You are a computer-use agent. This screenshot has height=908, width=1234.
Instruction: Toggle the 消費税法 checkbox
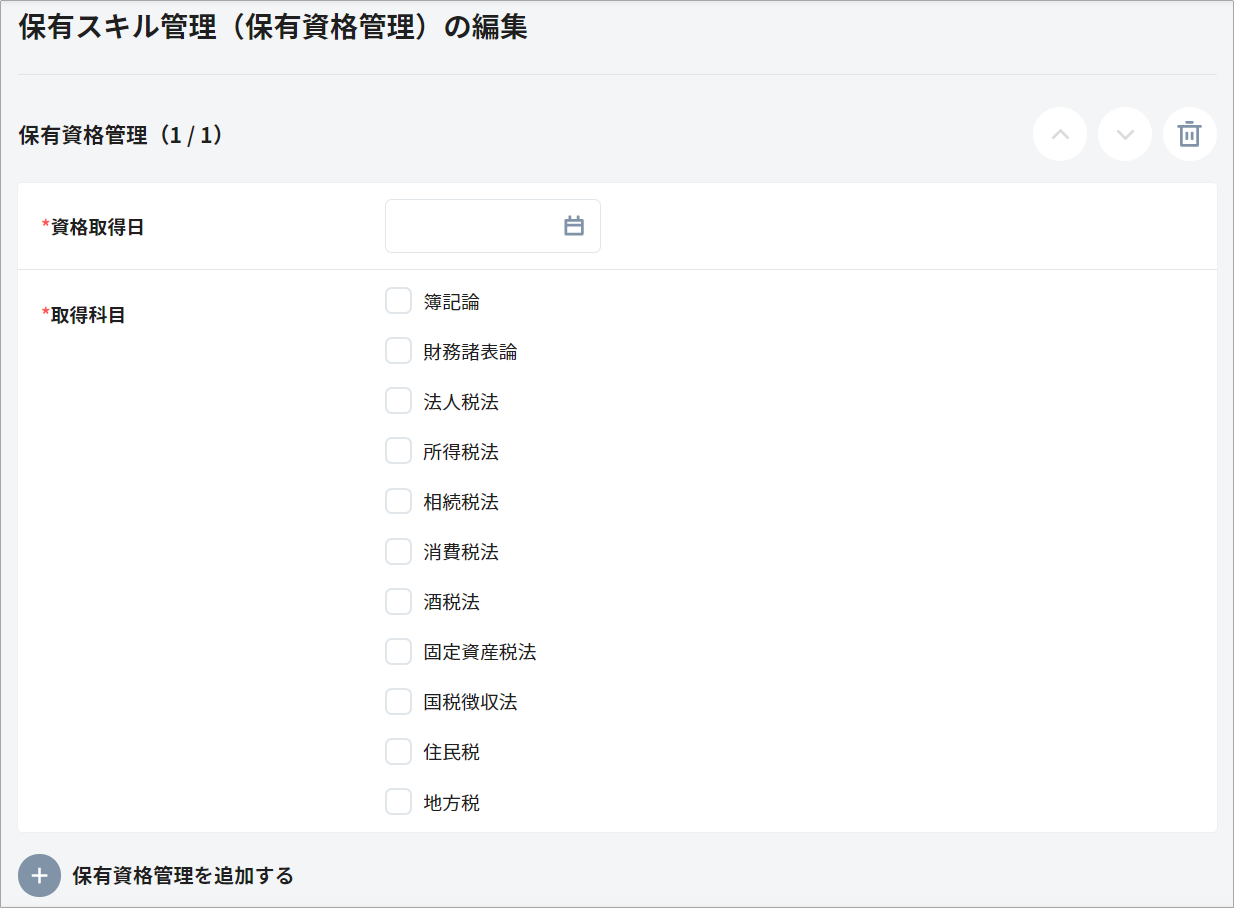click(398, 551)
